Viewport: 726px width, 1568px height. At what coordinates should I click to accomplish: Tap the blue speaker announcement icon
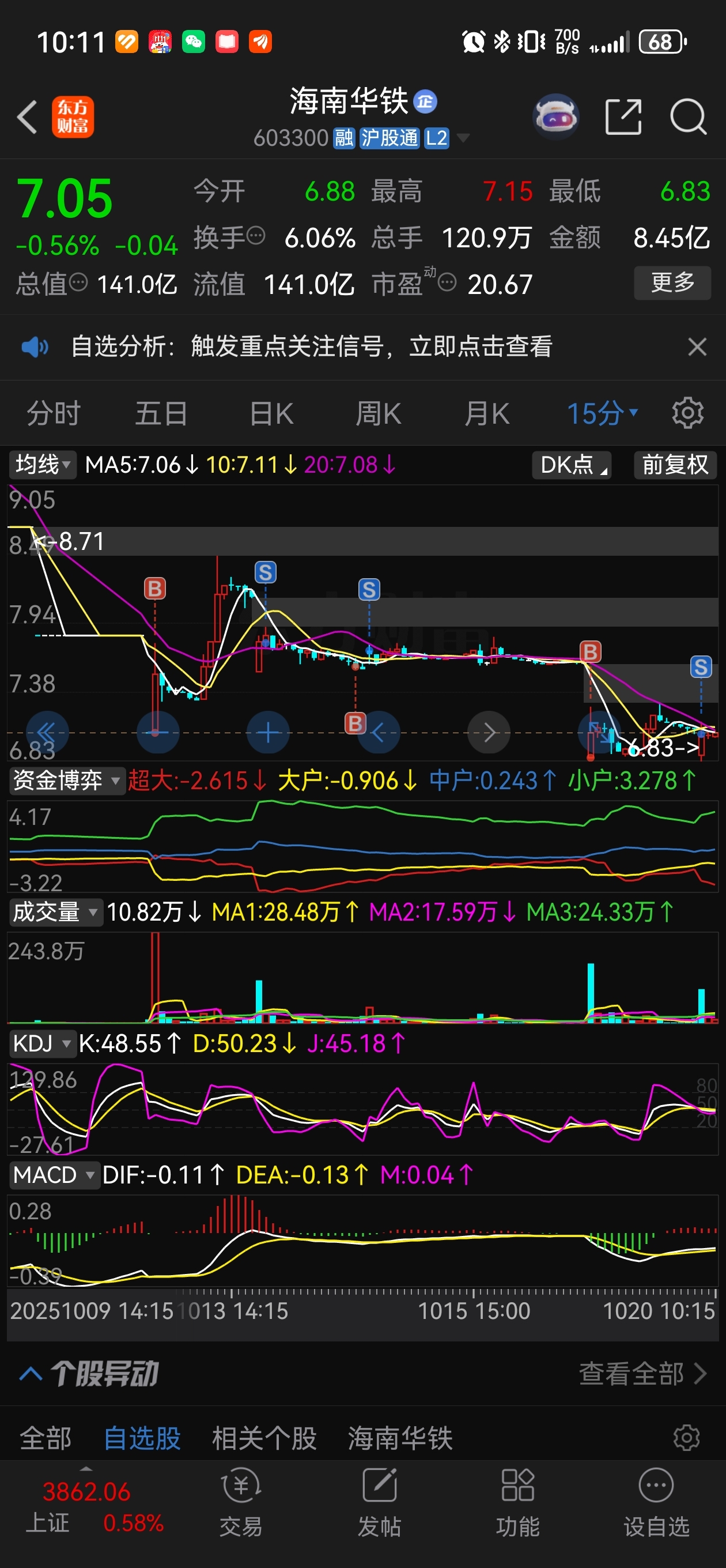click(35, 347)
